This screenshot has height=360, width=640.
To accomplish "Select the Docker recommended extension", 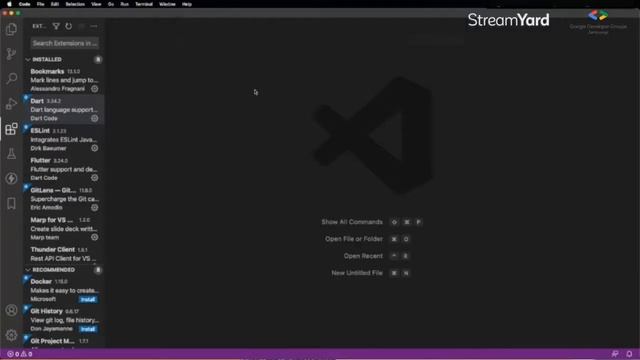I will (x=64, y=290).
